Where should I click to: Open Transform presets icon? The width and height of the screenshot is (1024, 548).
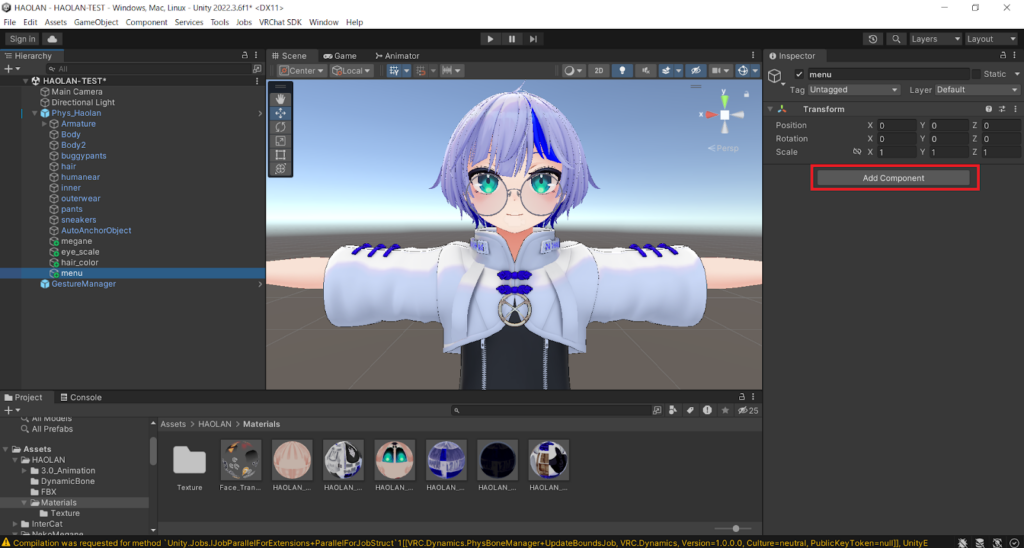[1002, 109]
